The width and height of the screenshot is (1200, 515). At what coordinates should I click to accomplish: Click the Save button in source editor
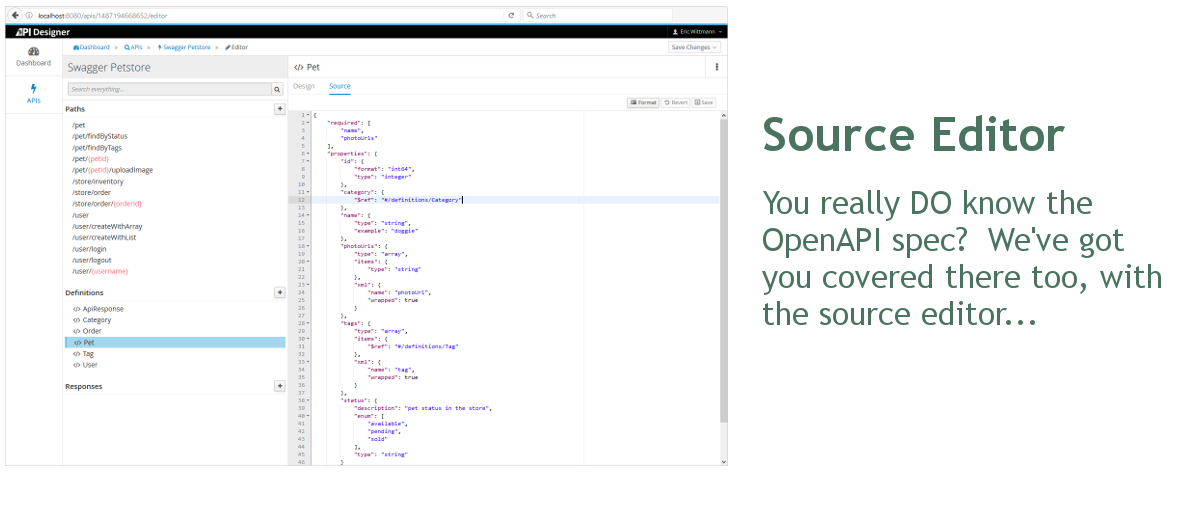click(704, 102)
